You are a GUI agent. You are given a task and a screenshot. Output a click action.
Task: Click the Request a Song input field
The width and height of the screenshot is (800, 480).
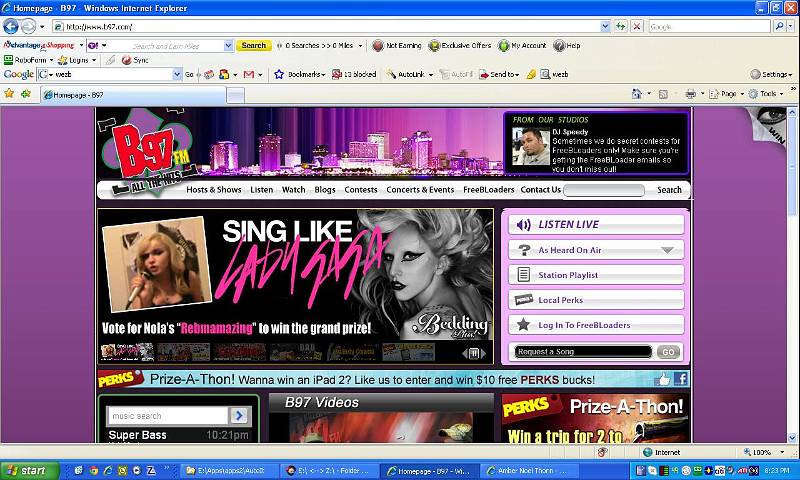pos(583,351)
